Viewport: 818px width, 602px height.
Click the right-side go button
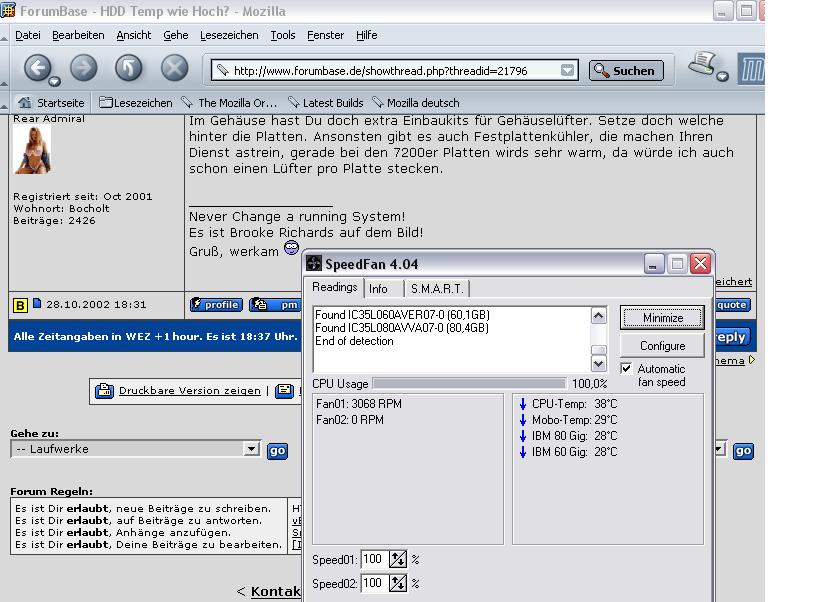click(743, 451)
